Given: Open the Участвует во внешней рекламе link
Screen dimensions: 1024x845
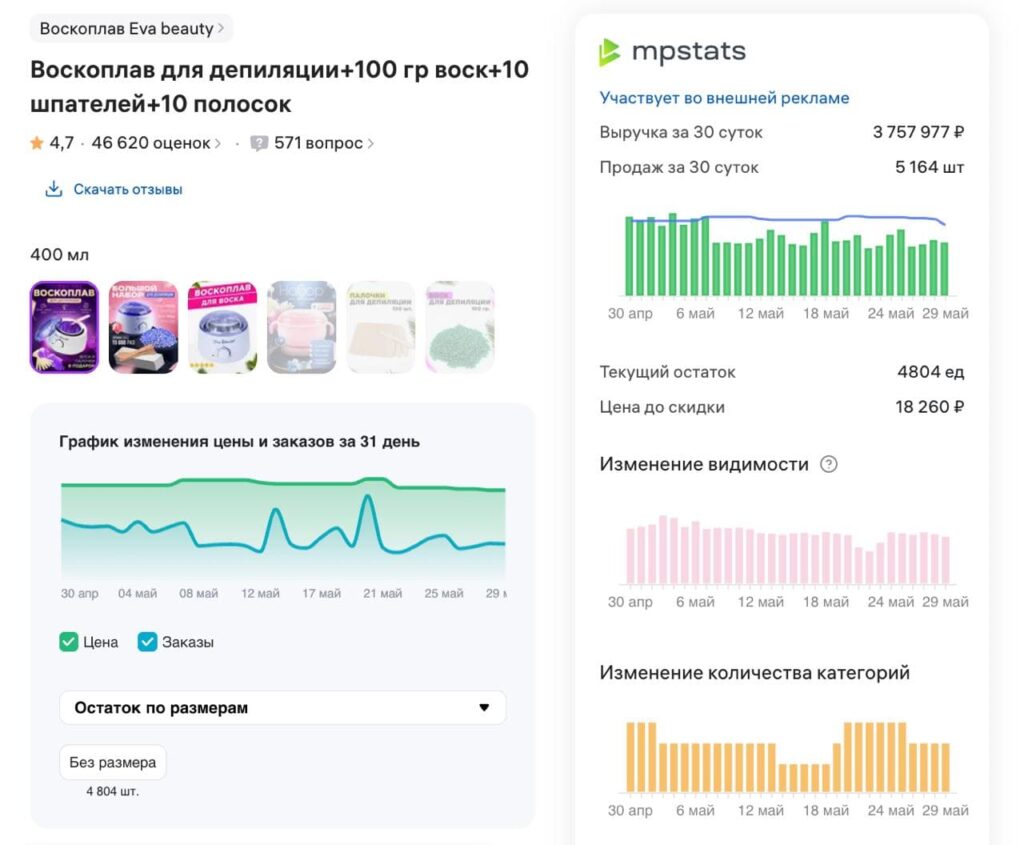Looking at the screenshot, I should 724,98.
